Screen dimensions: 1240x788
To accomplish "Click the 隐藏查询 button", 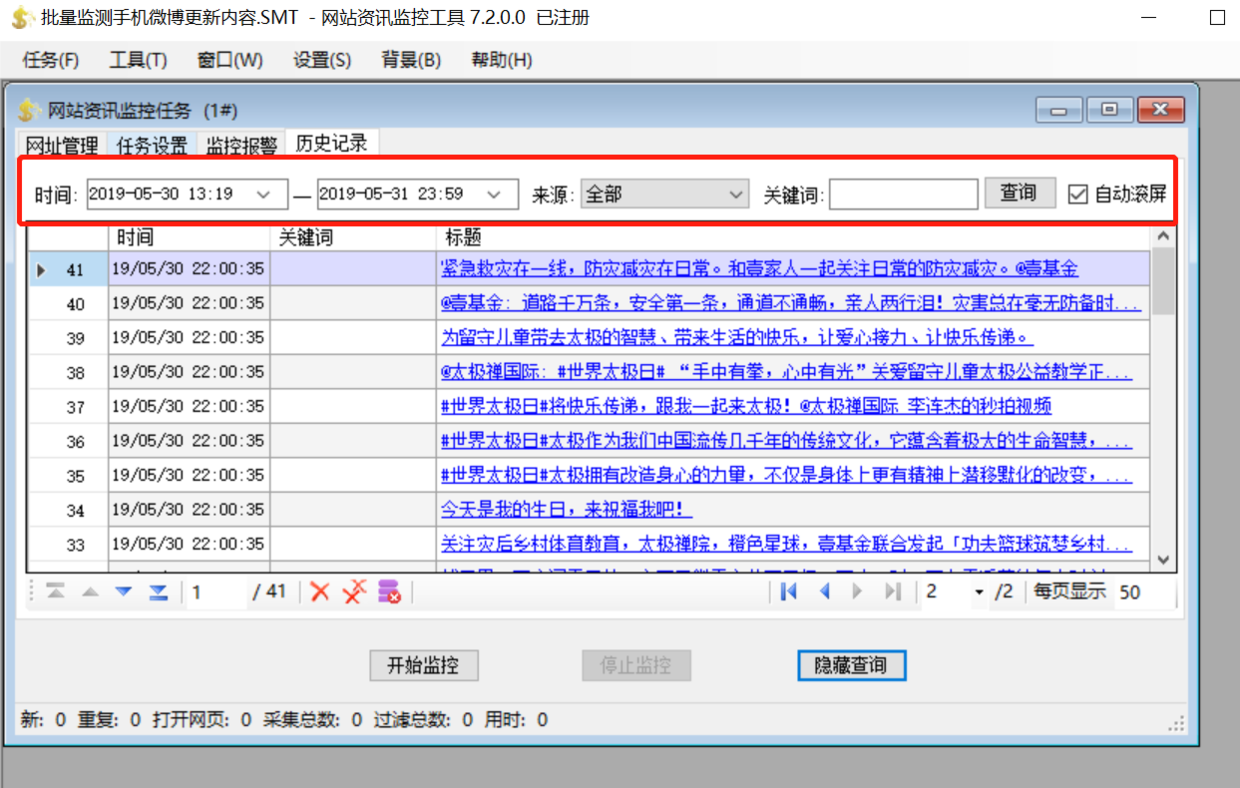I will [x=850, y=665].
